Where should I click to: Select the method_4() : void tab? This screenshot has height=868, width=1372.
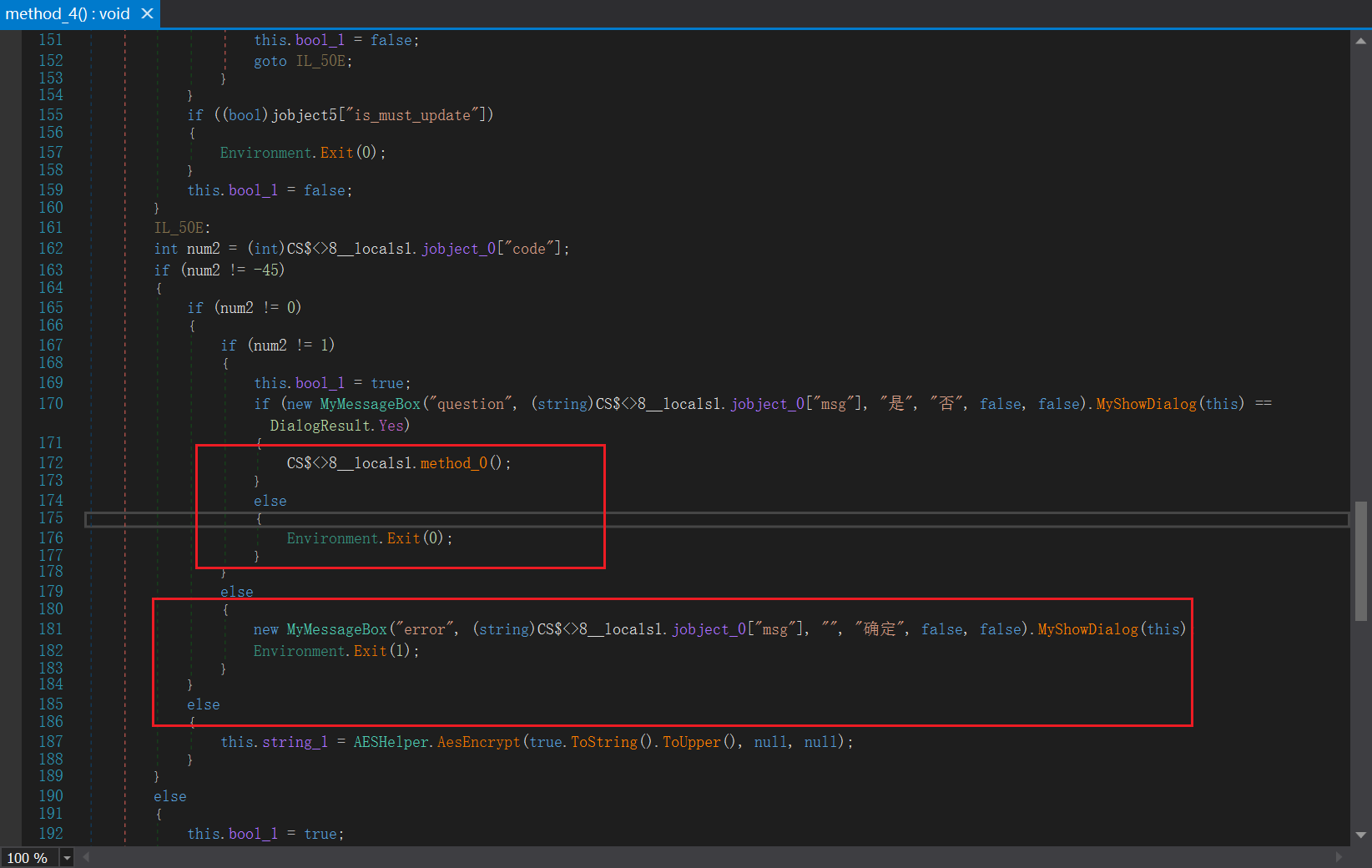(68, 13)
